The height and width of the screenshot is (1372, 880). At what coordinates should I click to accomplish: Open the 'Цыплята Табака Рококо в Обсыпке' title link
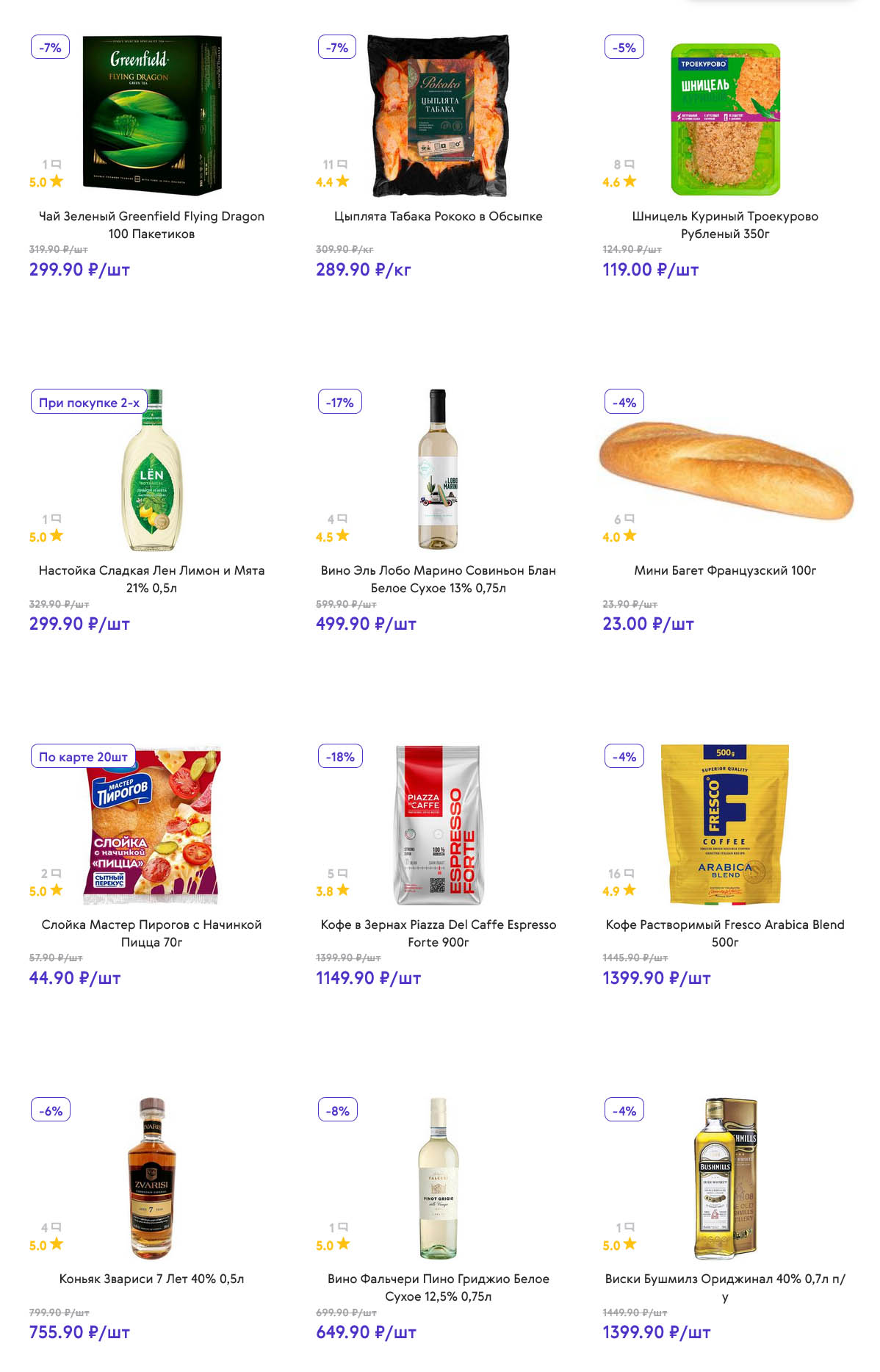pos(439,216)
